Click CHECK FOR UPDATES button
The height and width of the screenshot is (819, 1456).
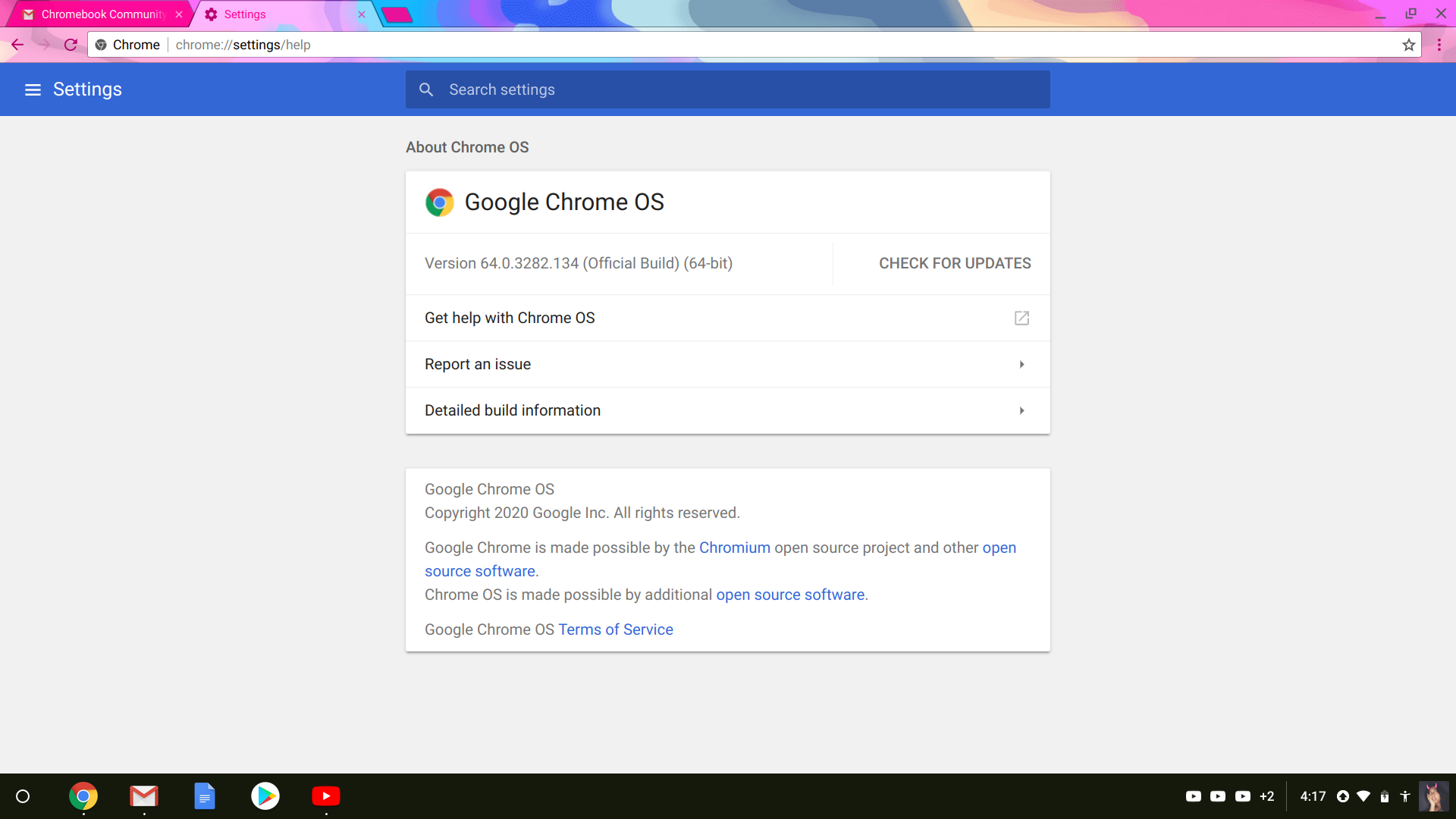coord(955,263)
